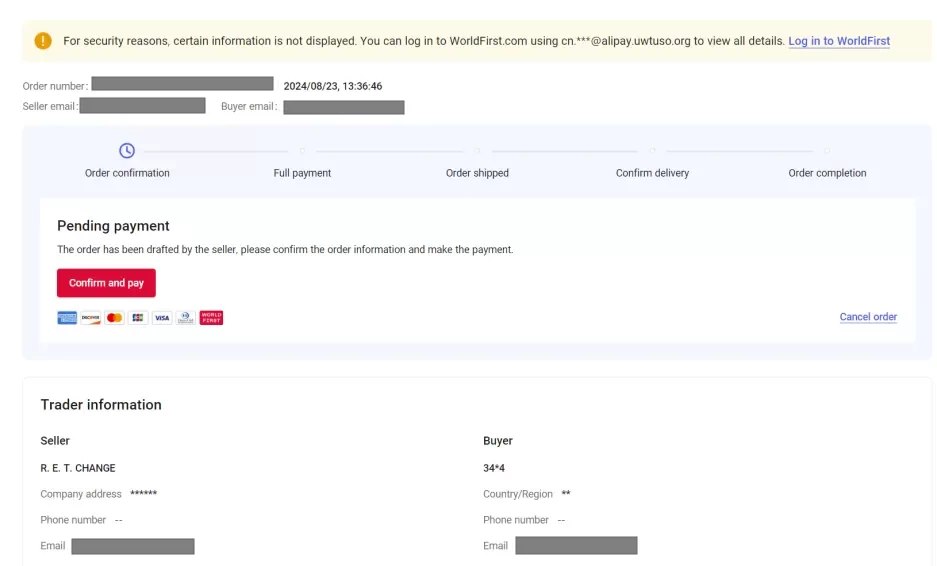Click the Diners Club card icon

(186, 318)
